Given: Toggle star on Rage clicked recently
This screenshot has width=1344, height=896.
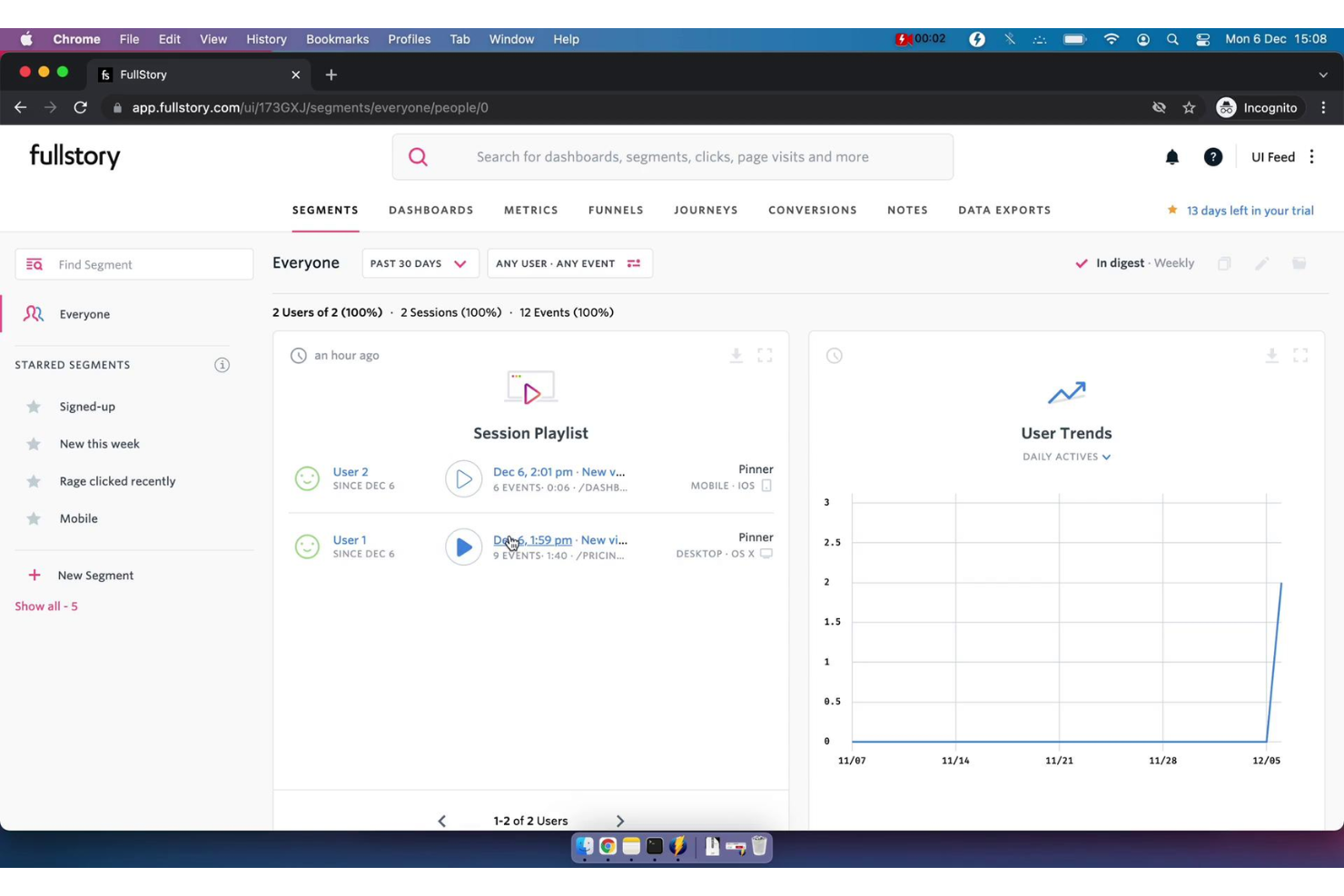Looking at the screenshot, I should click(34, 481).
